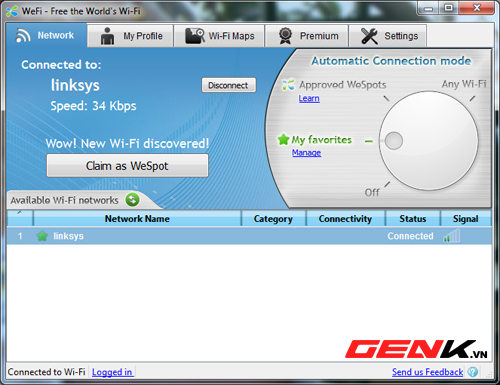Click the Premium ribbon badge icon
This screenshot has height=385, width=500.
click(285, 36)
